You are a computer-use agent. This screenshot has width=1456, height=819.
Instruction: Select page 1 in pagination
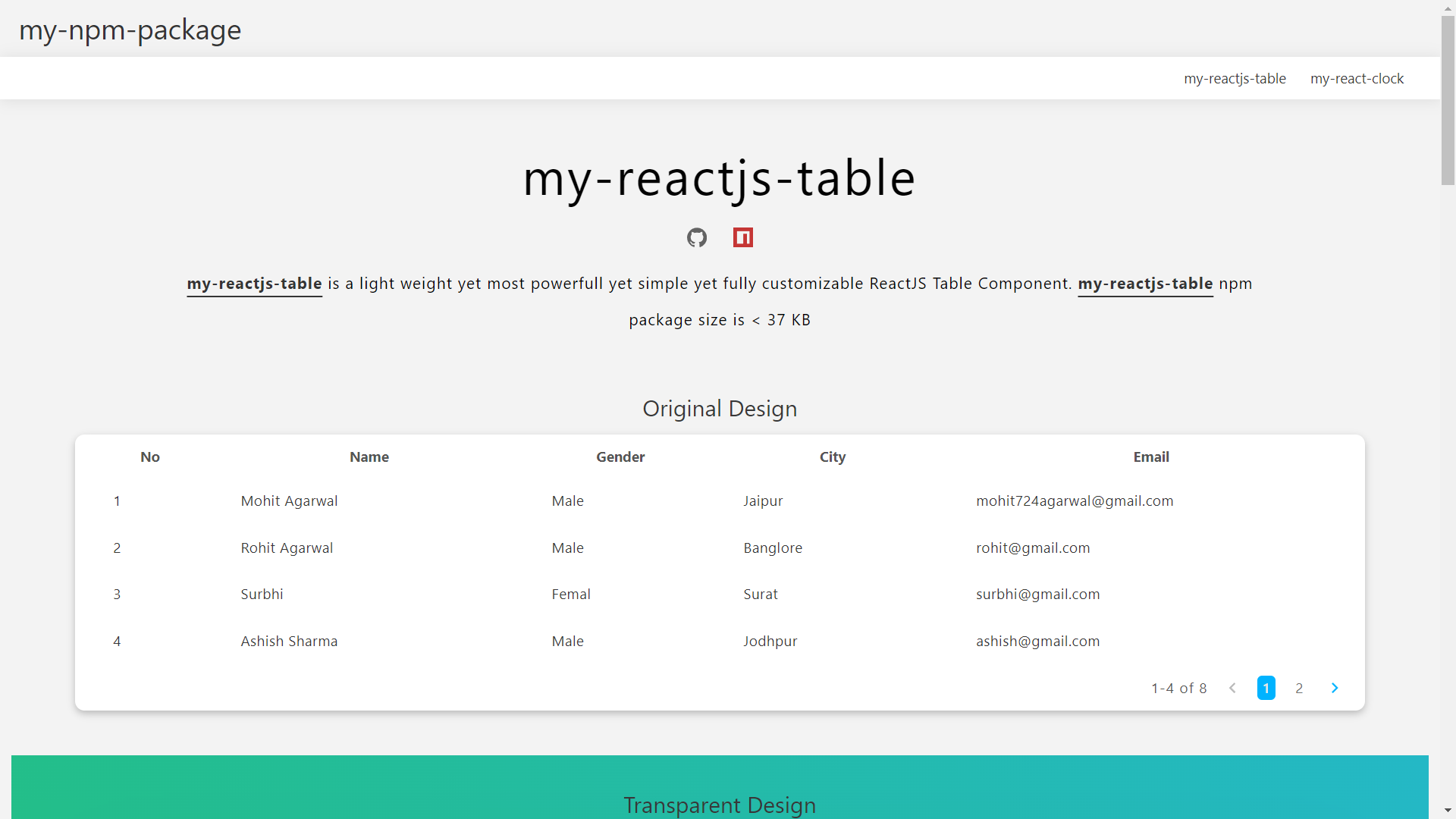click(x=1266, y=688)
